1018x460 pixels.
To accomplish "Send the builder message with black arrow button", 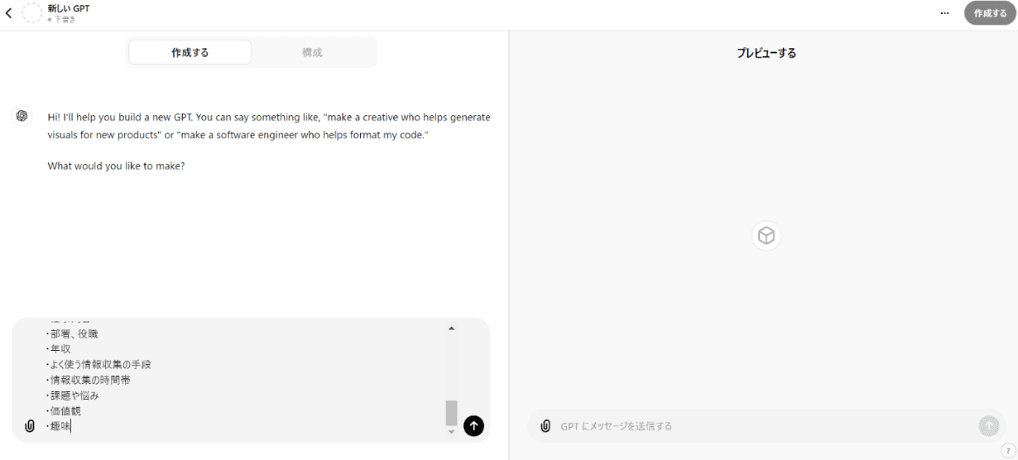I will [x=474, y=426].
